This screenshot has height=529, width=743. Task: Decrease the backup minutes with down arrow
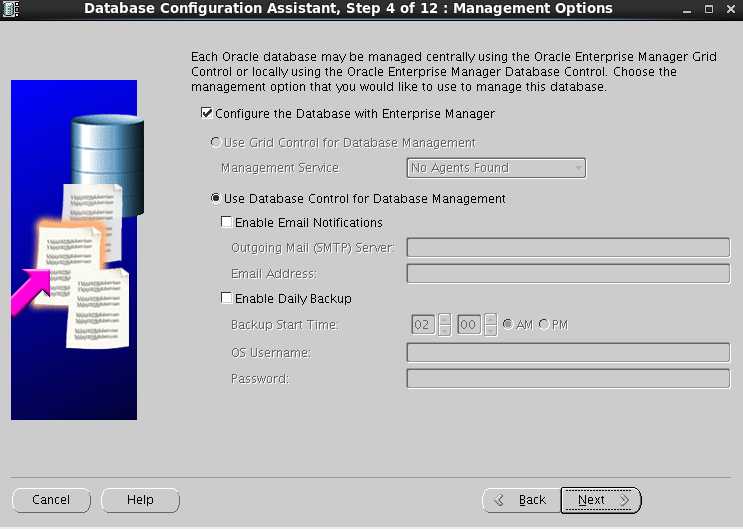[491, 330]
